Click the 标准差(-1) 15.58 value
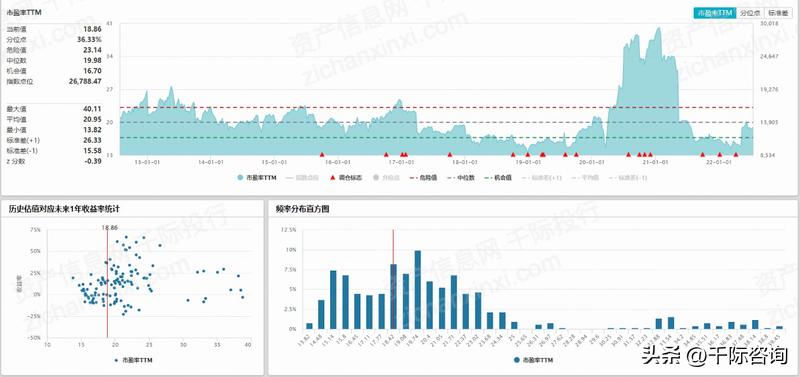 pos(92,150)
